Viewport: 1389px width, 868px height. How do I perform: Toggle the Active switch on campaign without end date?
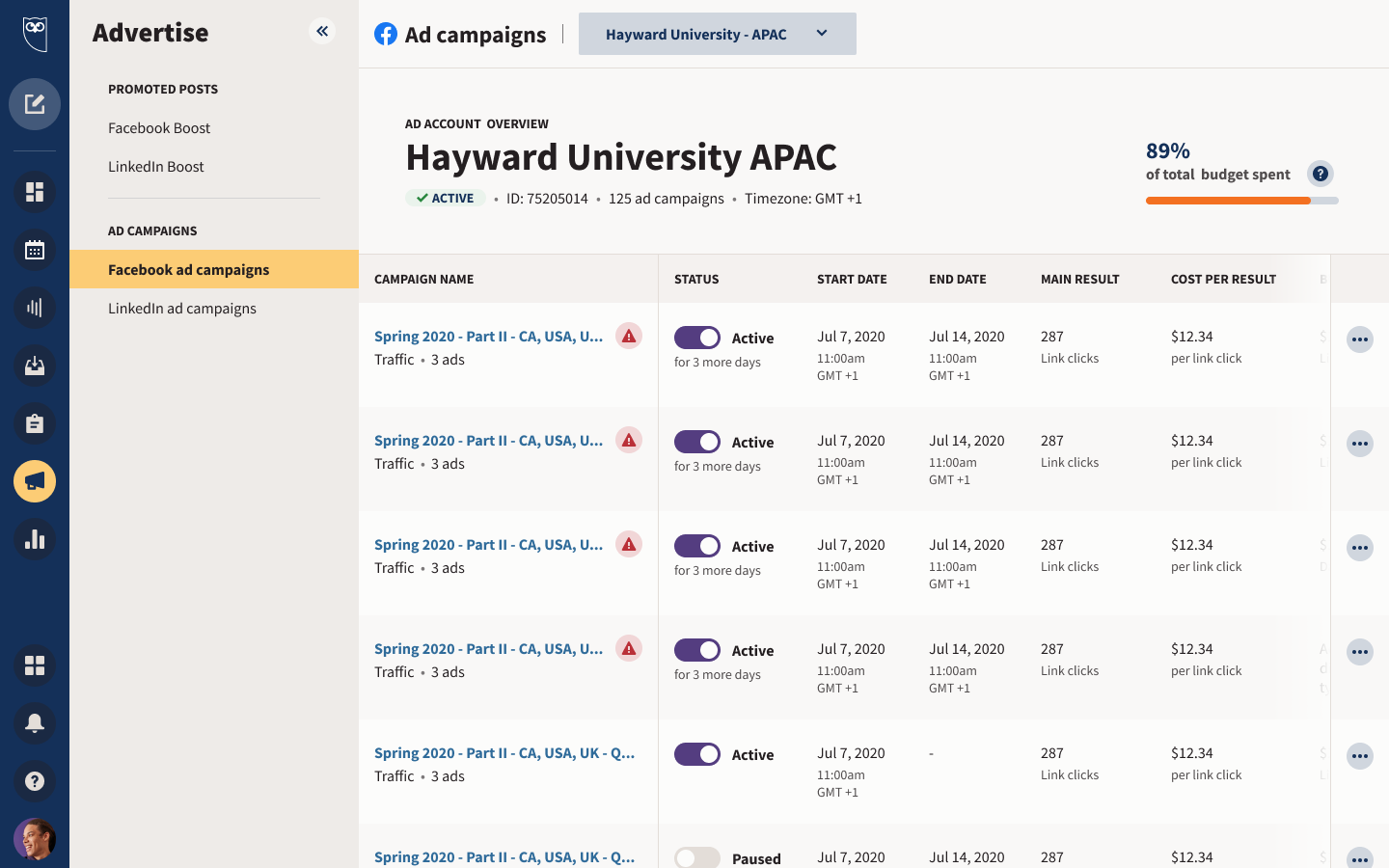tap(696, 754)
